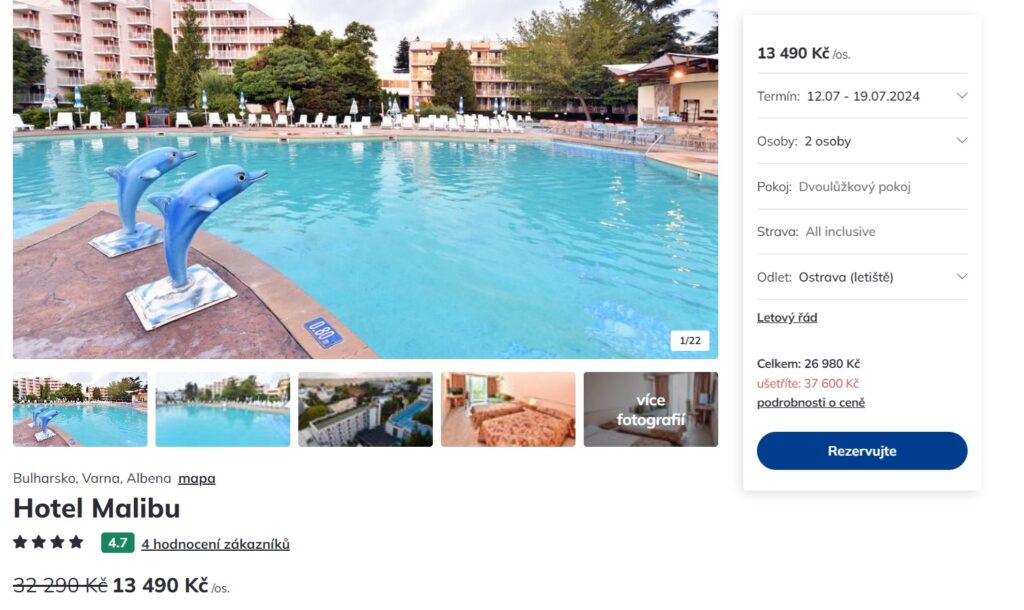Select the Strava All inclusive field
This screenshot has height=610, width=1024.
coord(862,231)
